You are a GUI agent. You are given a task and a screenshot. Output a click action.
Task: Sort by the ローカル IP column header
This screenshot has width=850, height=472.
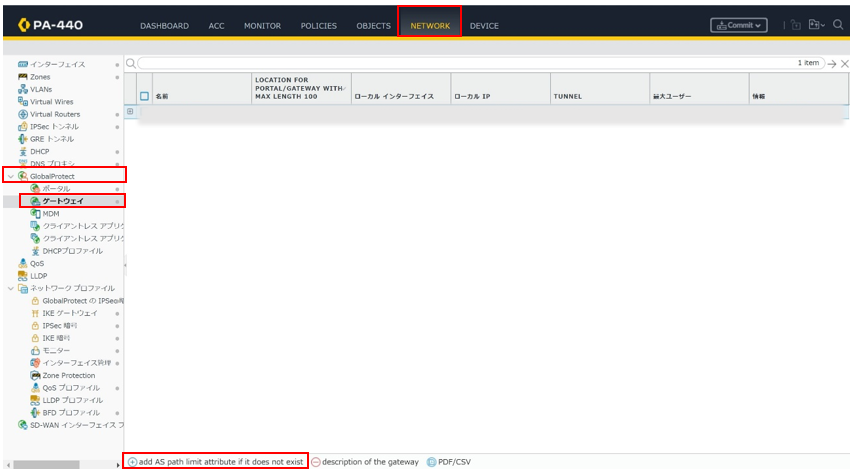click(501, 88)
